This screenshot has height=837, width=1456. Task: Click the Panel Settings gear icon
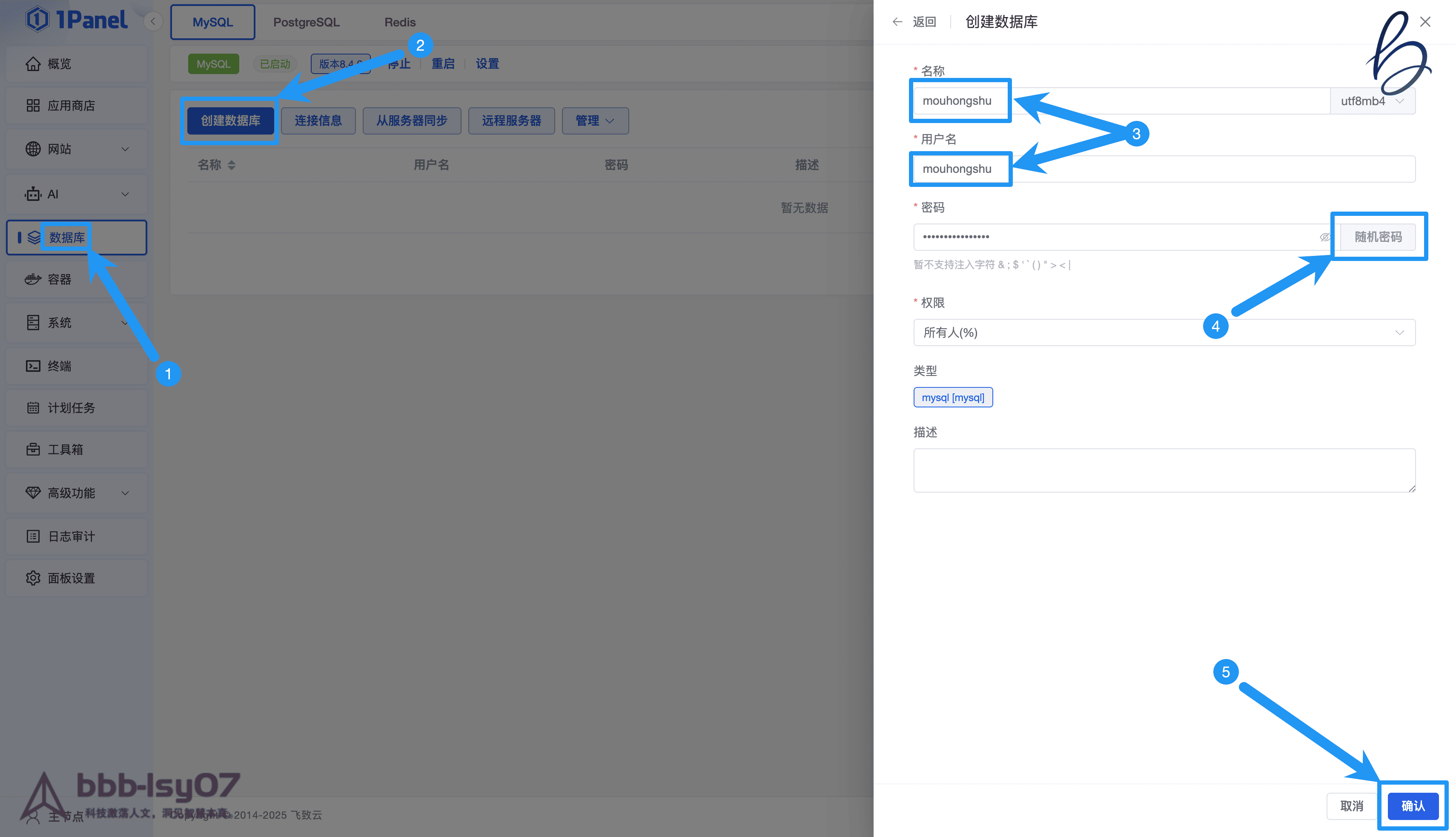pos(33,578)
